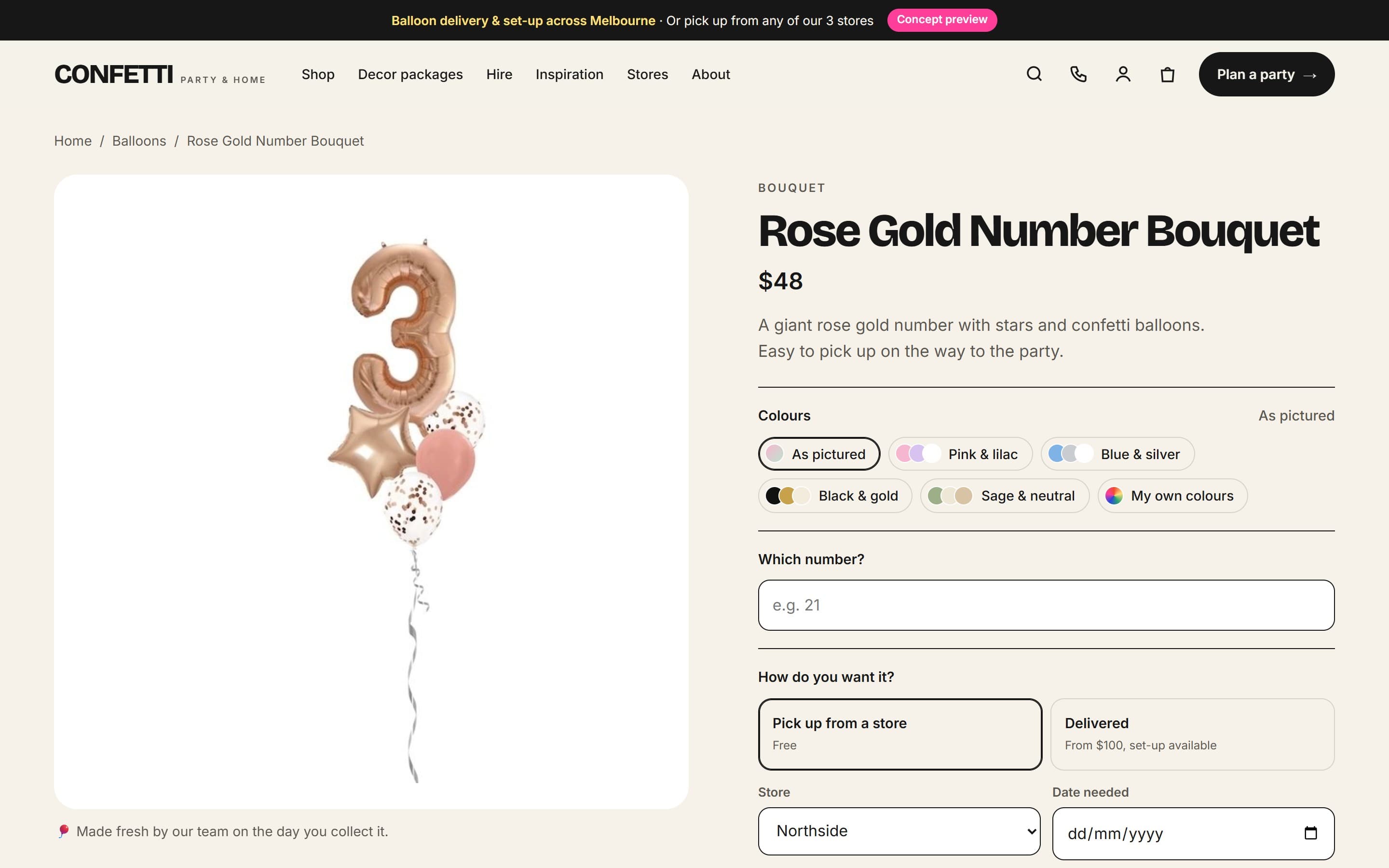Viewport: 1389px width, 868px height.
Task: Click the phone contact icon
Action: tap(1078, 74)
